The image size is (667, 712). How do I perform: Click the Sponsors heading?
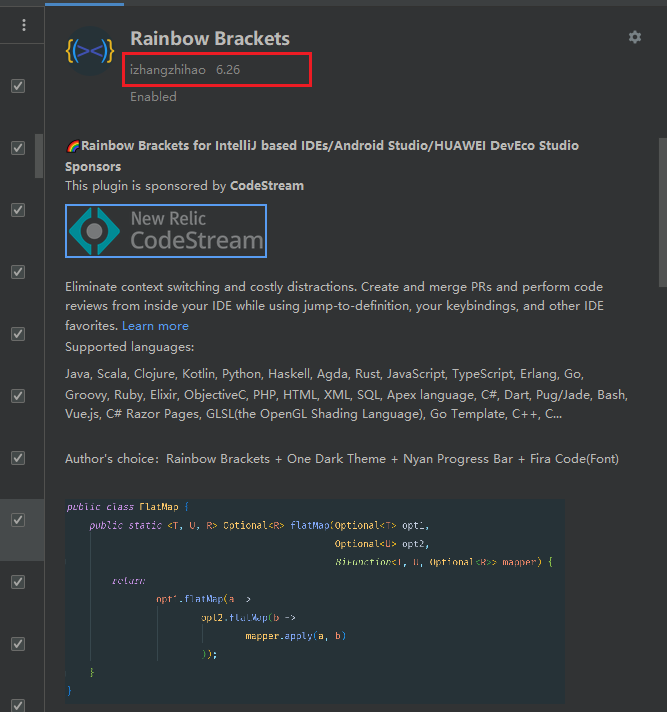(x=93, y=167)
